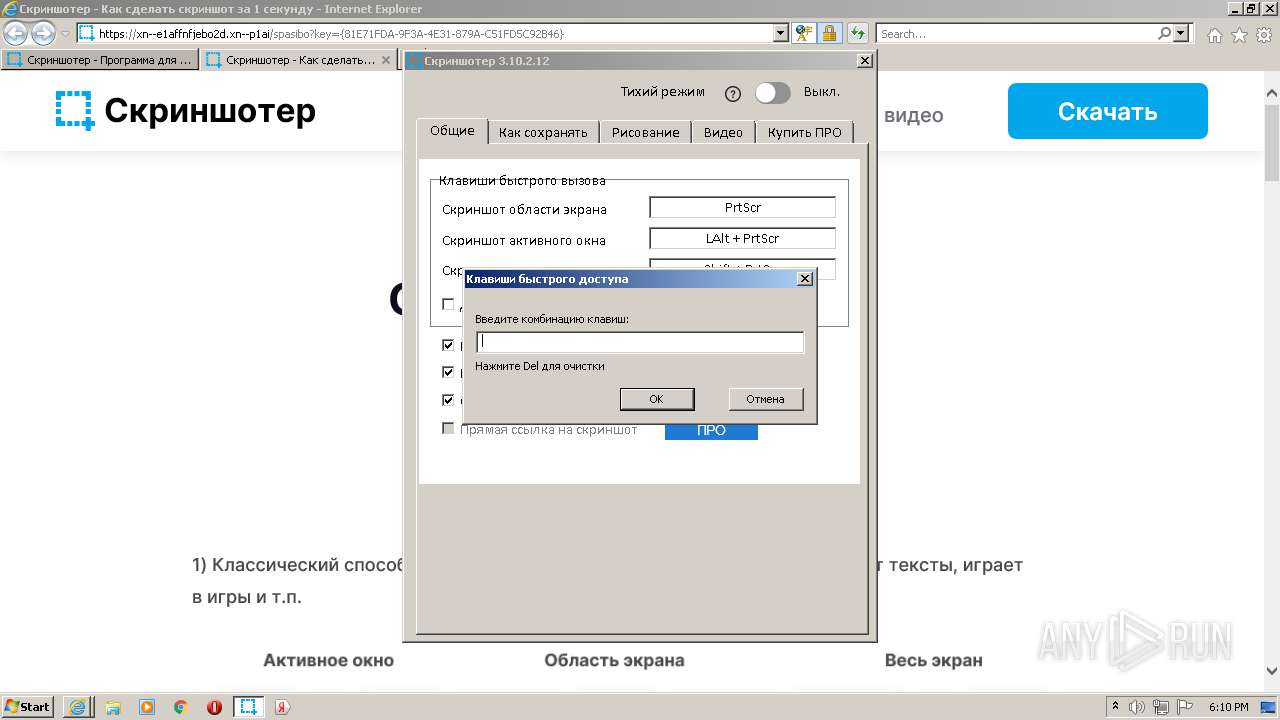Close the Скриншотер settings window
The width and height of the screenshot is (1280, 720).
(865, 61)
